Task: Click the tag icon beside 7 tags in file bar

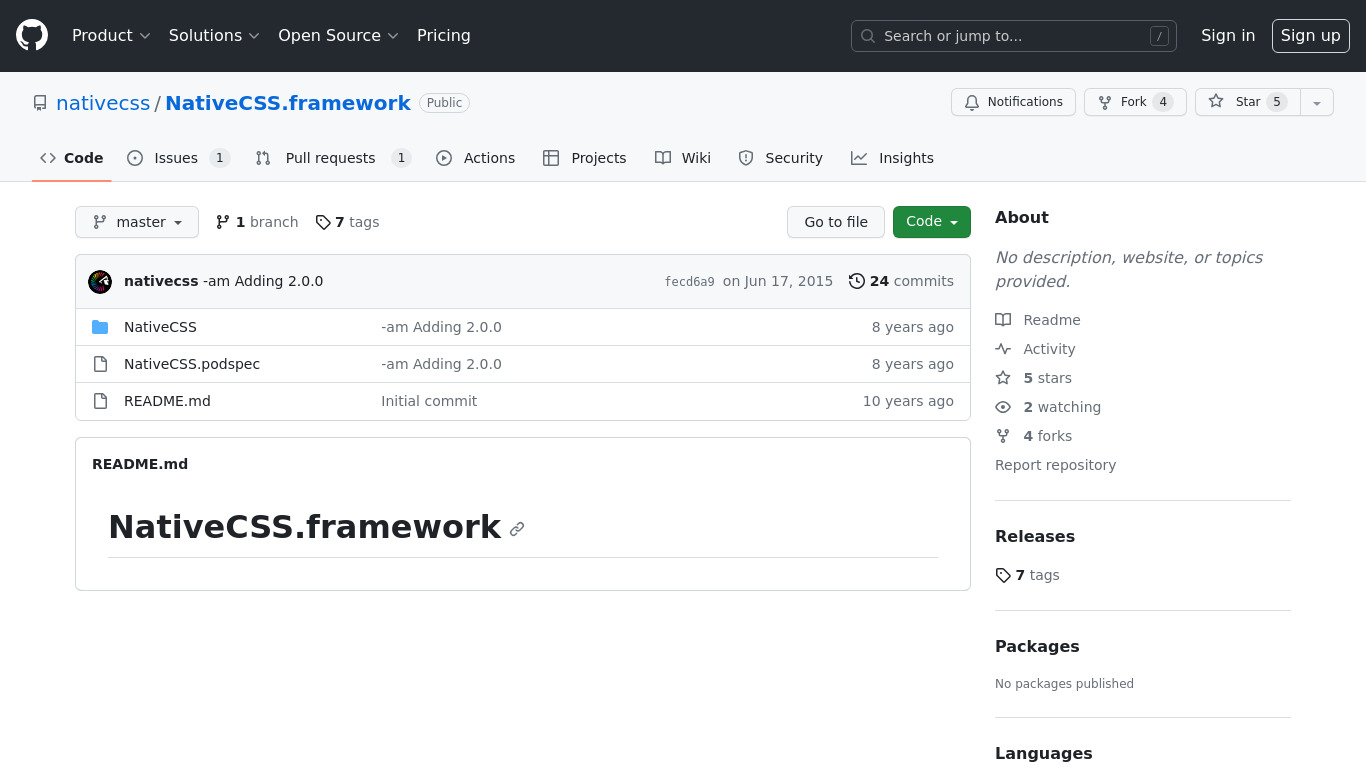Action: click(x=323, y=222)
